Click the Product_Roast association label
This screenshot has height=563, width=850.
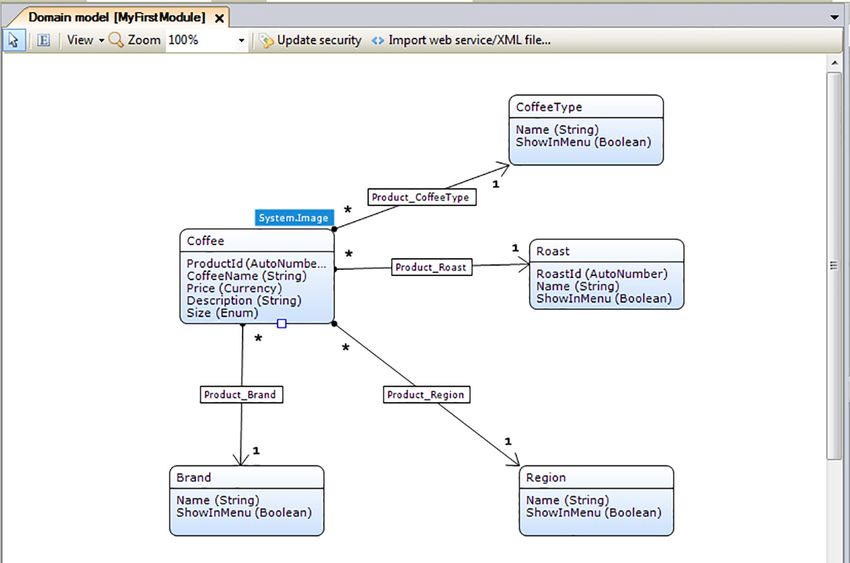coord(431,267)
